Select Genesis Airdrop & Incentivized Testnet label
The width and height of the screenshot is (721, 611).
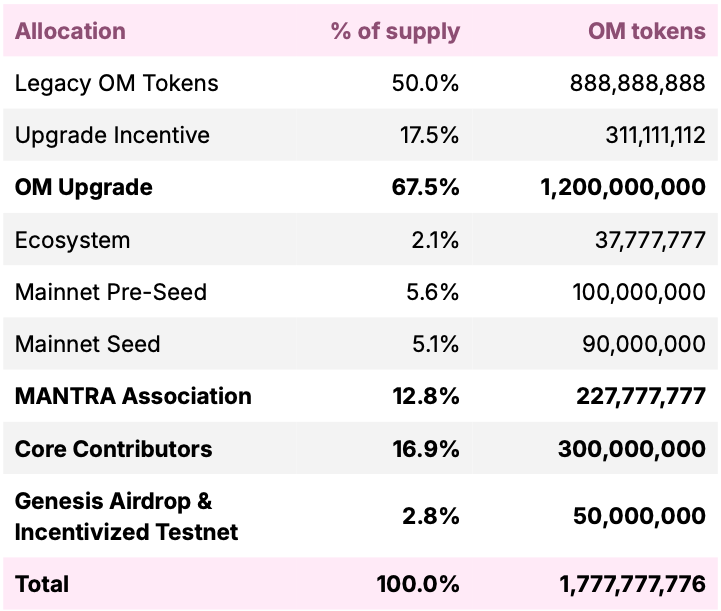click(126, 515)
